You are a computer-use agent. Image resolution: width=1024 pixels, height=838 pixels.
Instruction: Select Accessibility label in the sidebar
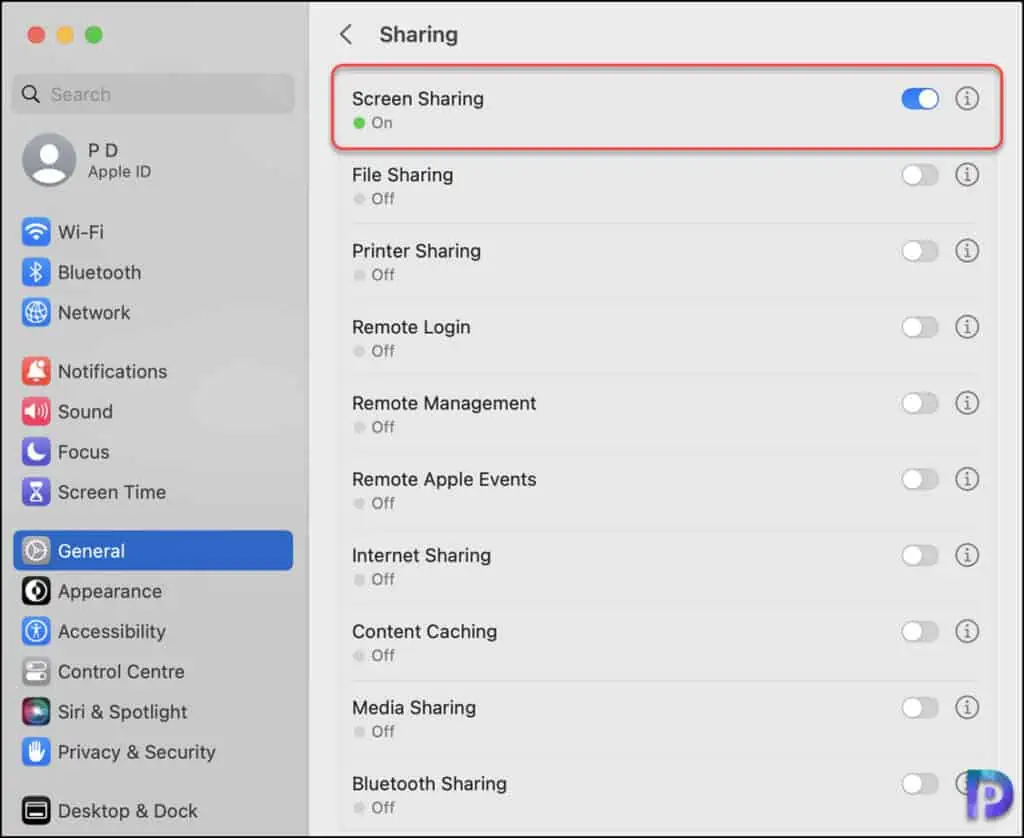point(112,632)
